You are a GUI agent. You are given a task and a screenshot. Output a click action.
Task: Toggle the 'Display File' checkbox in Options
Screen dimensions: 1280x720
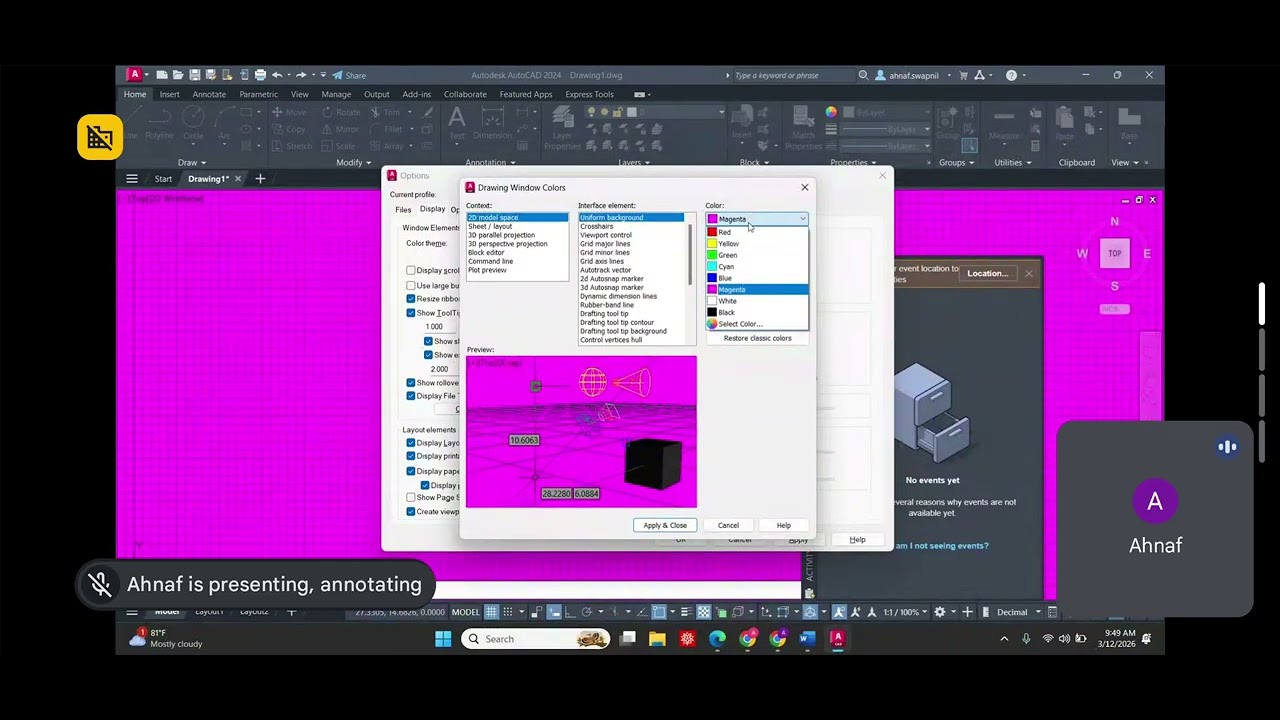click(411, 396)
